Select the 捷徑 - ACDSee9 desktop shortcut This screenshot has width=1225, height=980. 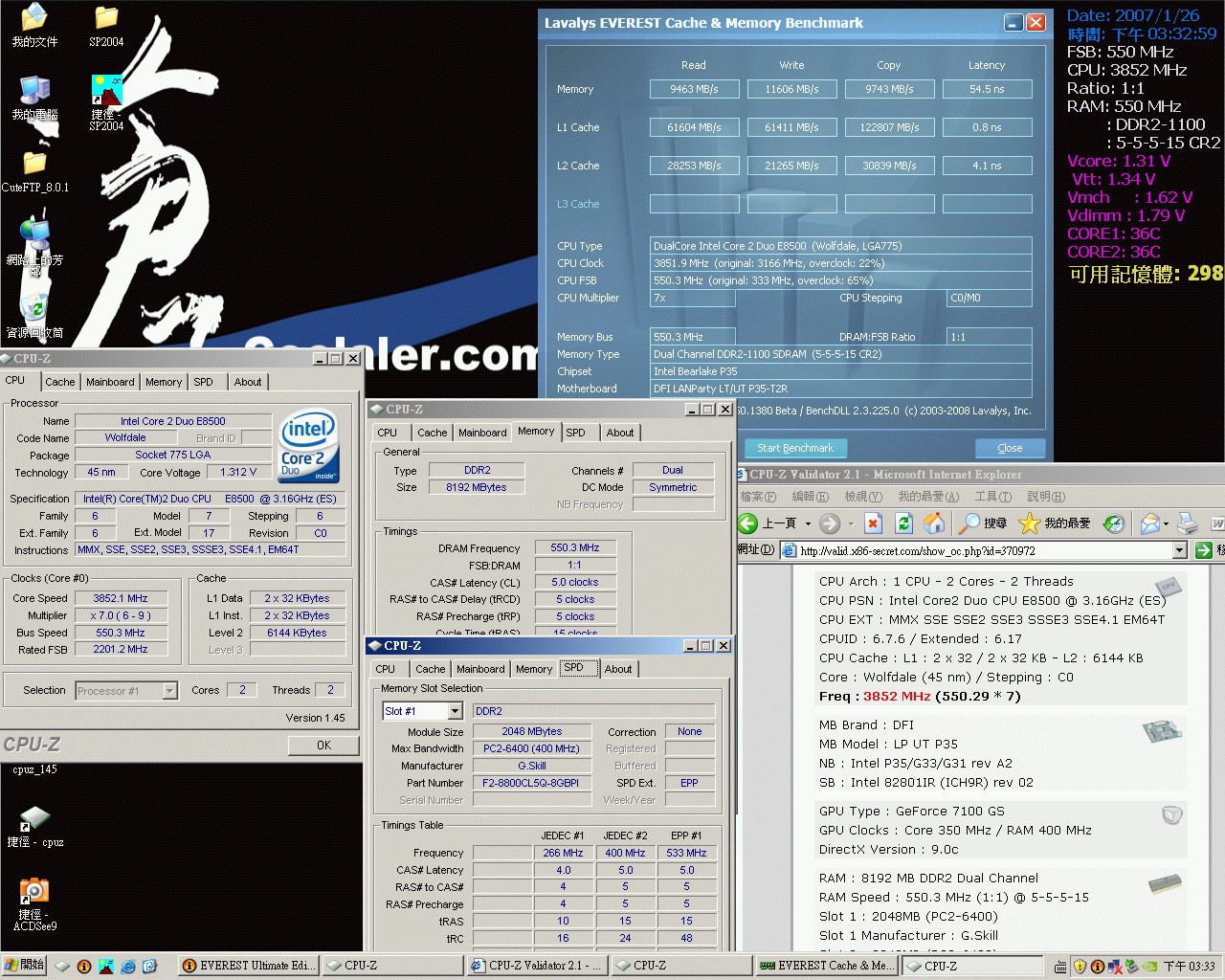pos(34,904)
